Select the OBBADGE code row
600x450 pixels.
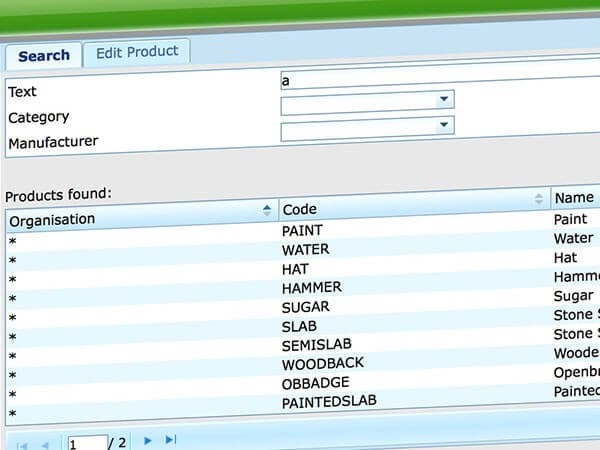(x=315, y=383)
